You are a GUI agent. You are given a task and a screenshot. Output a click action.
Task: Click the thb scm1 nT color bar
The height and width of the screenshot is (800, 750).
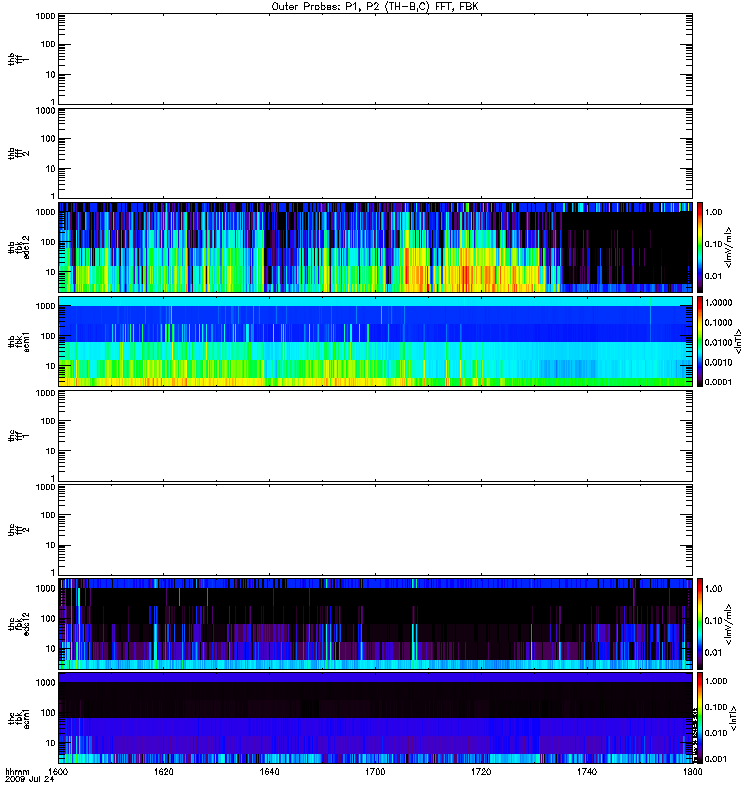coord(700,341)
